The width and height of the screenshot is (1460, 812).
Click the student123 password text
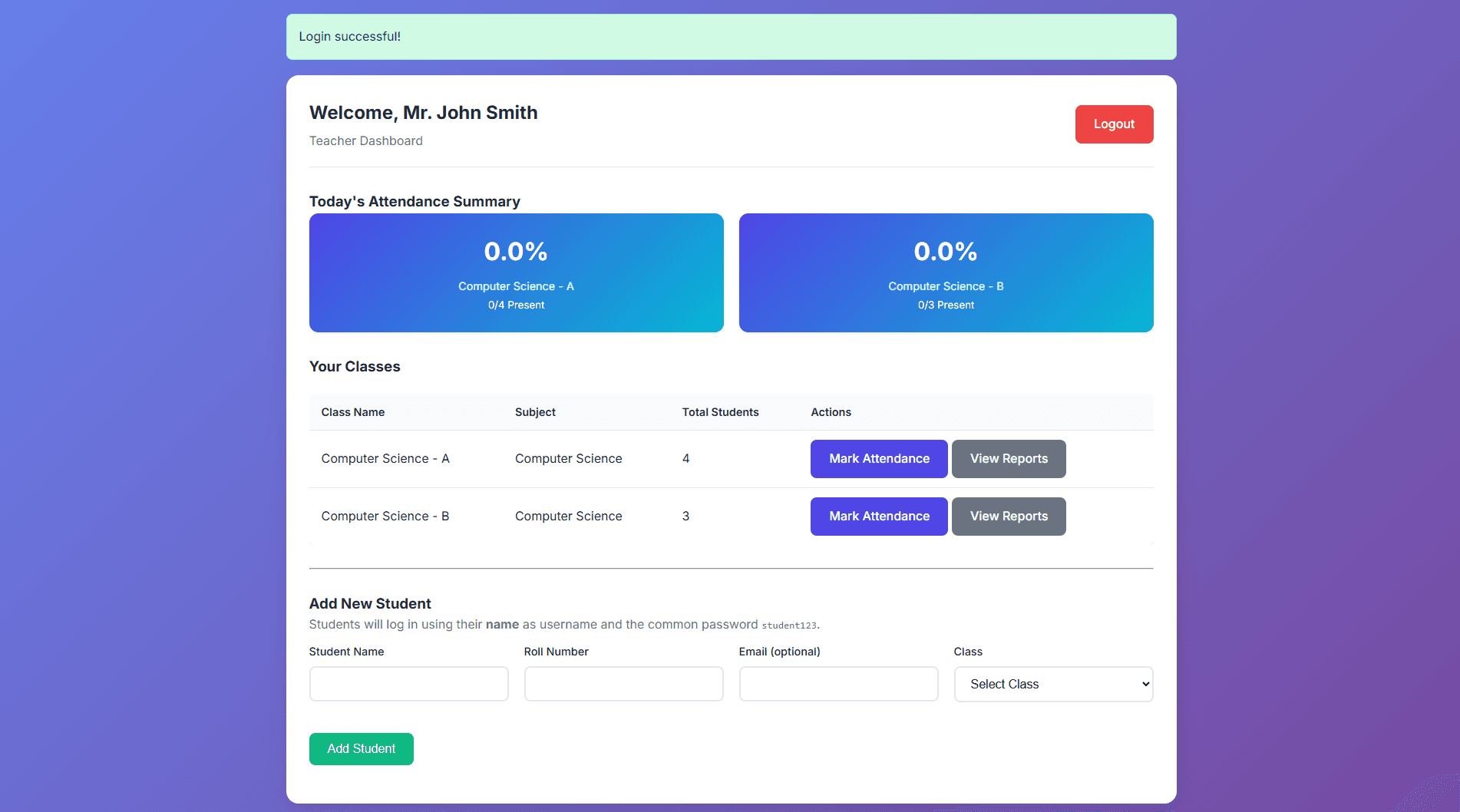tap(788, 626)
